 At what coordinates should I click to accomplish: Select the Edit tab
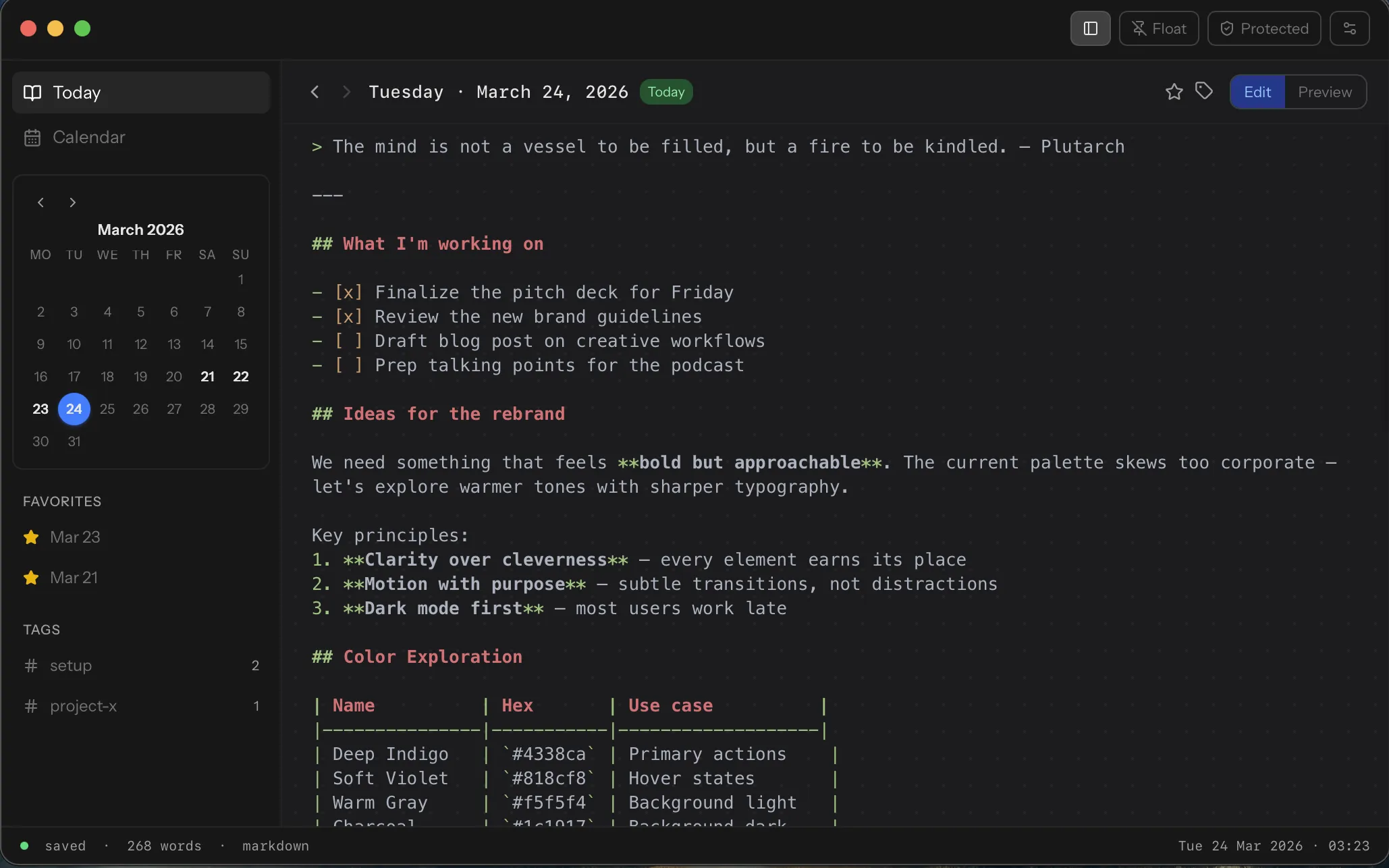(1256, 92)
